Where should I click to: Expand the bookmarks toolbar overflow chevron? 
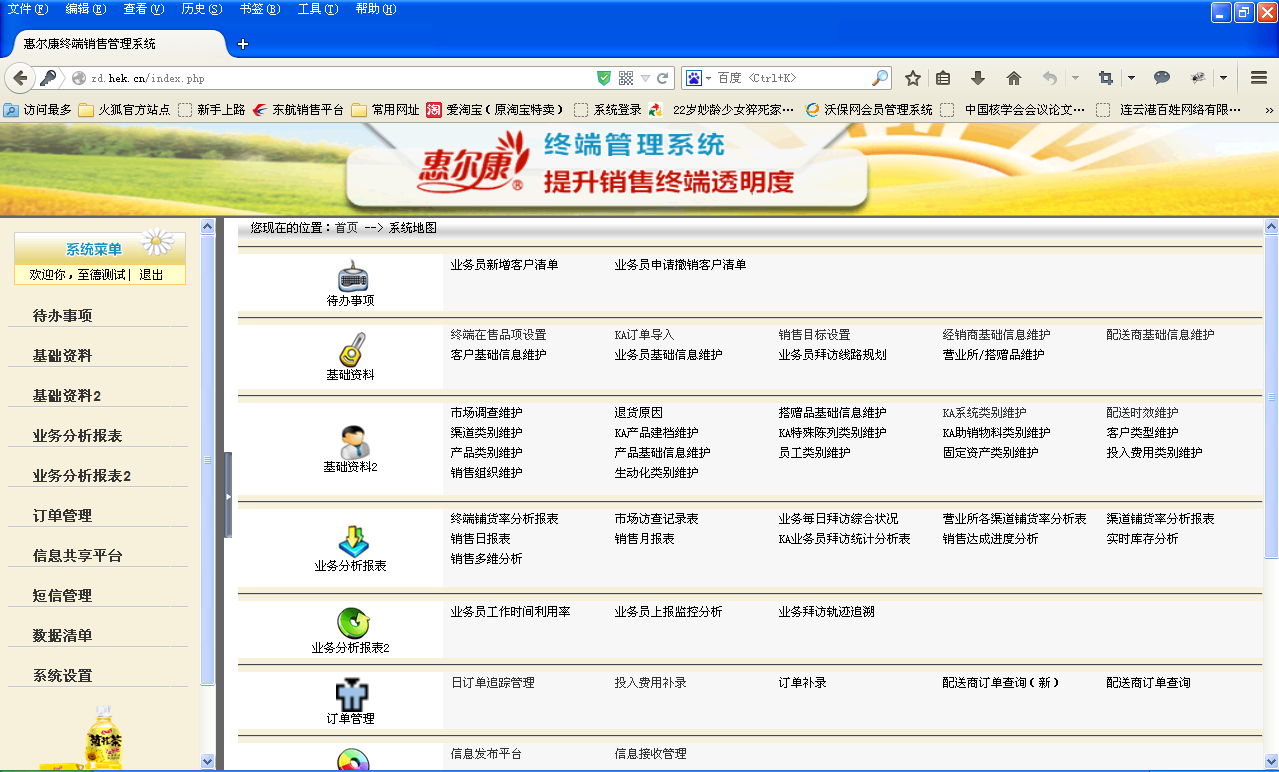click(x=1269, y=110)
